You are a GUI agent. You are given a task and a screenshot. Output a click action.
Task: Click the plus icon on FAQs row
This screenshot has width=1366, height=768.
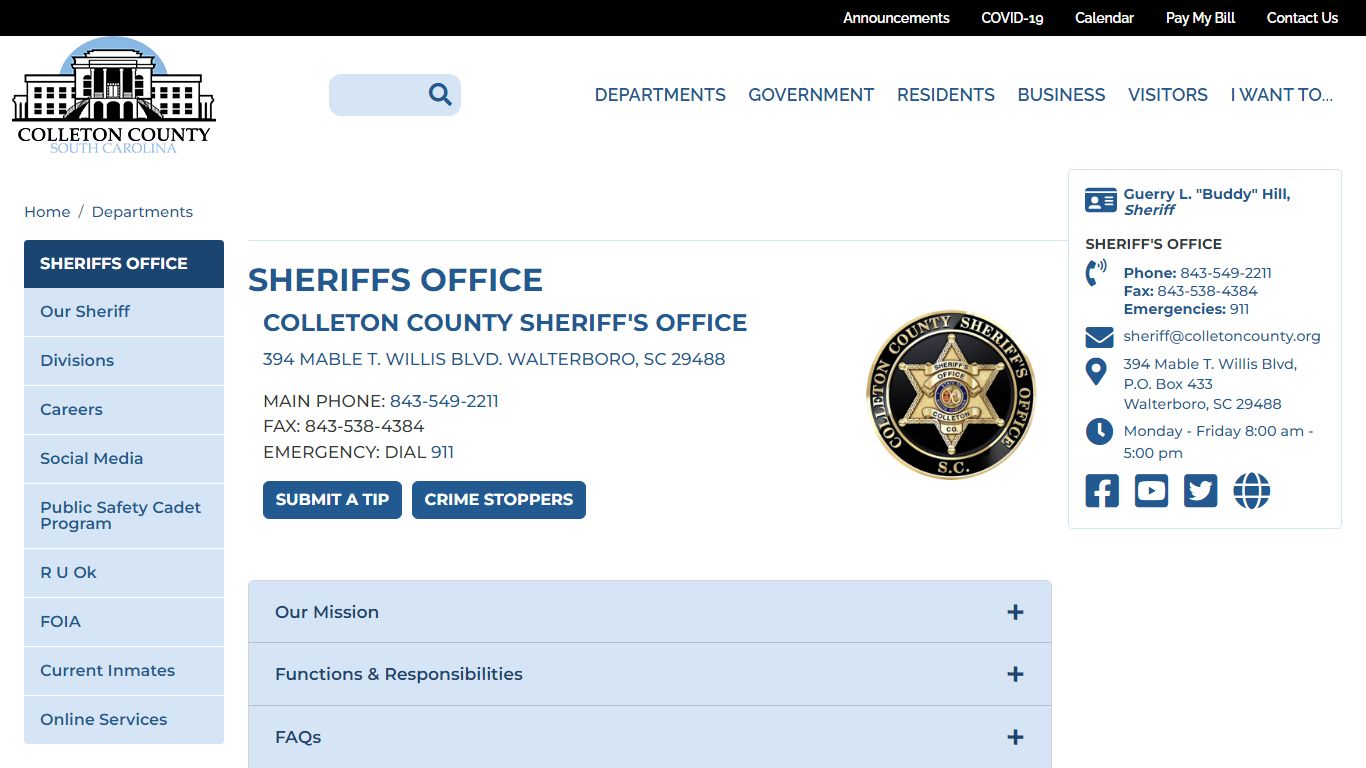(1015, 737)
